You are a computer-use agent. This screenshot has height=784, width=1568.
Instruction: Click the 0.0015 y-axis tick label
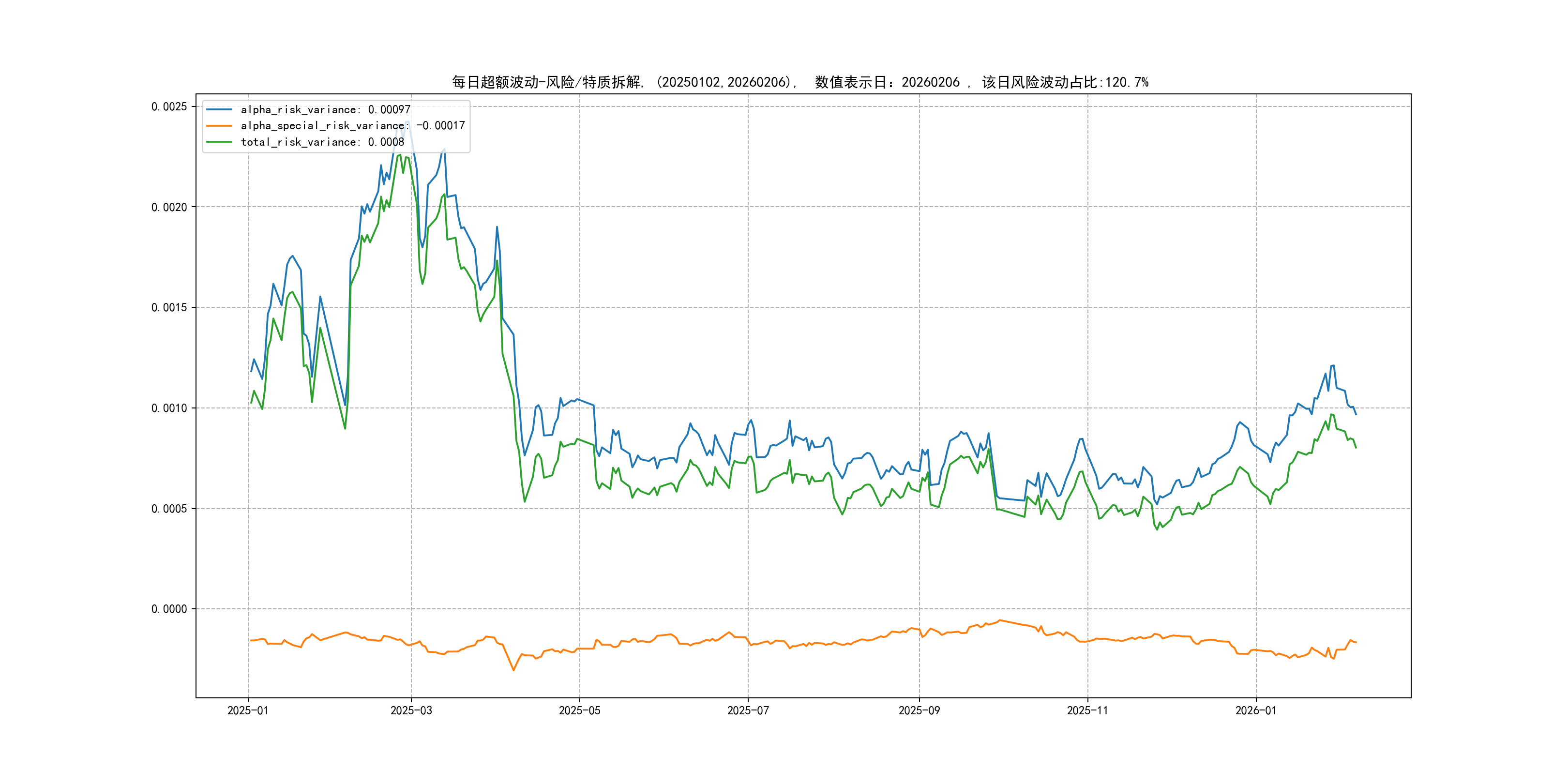(x=169, y=307)
